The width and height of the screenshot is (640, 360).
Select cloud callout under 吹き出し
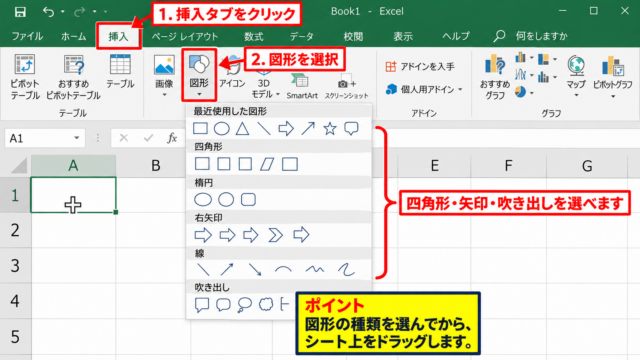(x=266, y=304)
